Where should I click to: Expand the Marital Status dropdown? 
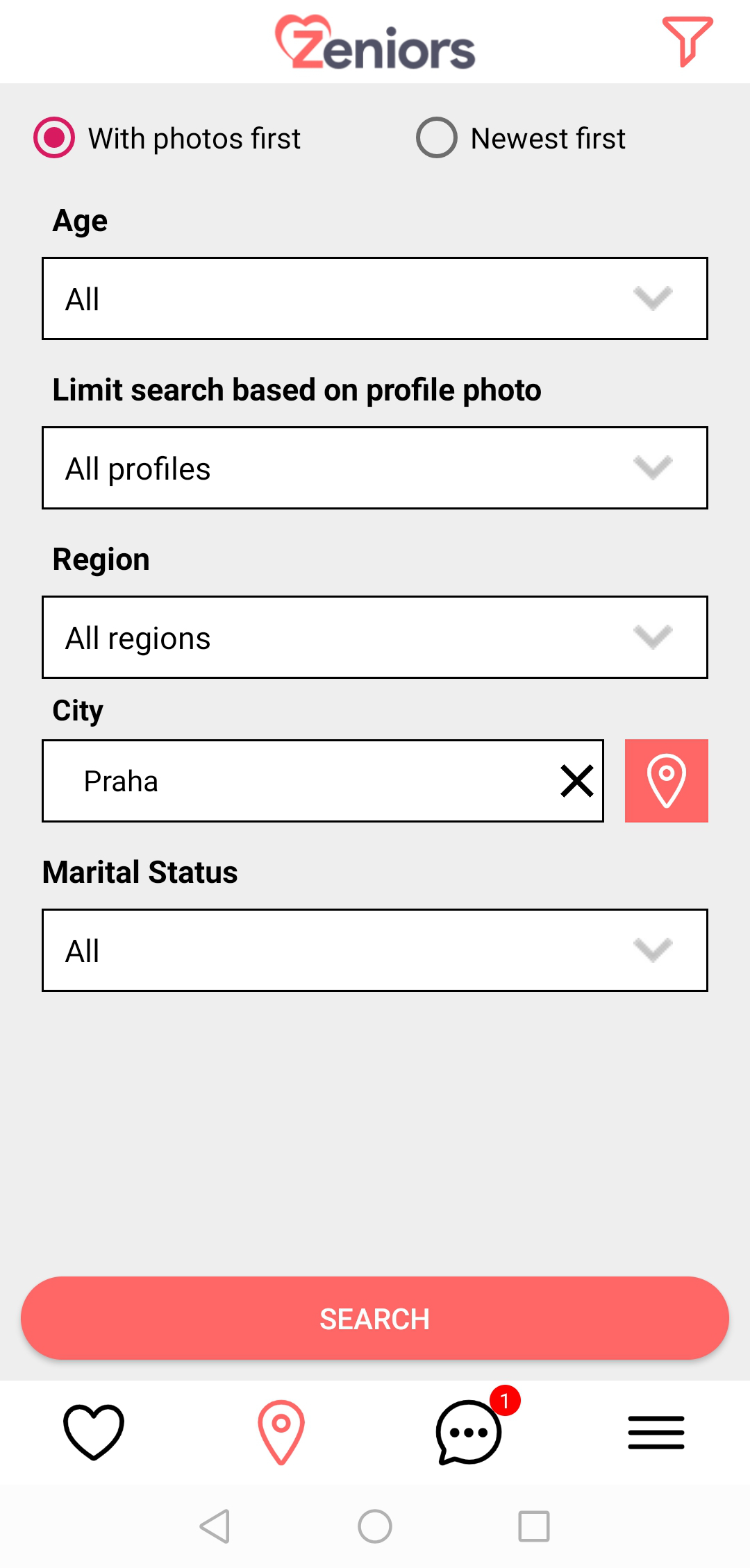pos(375,950)
